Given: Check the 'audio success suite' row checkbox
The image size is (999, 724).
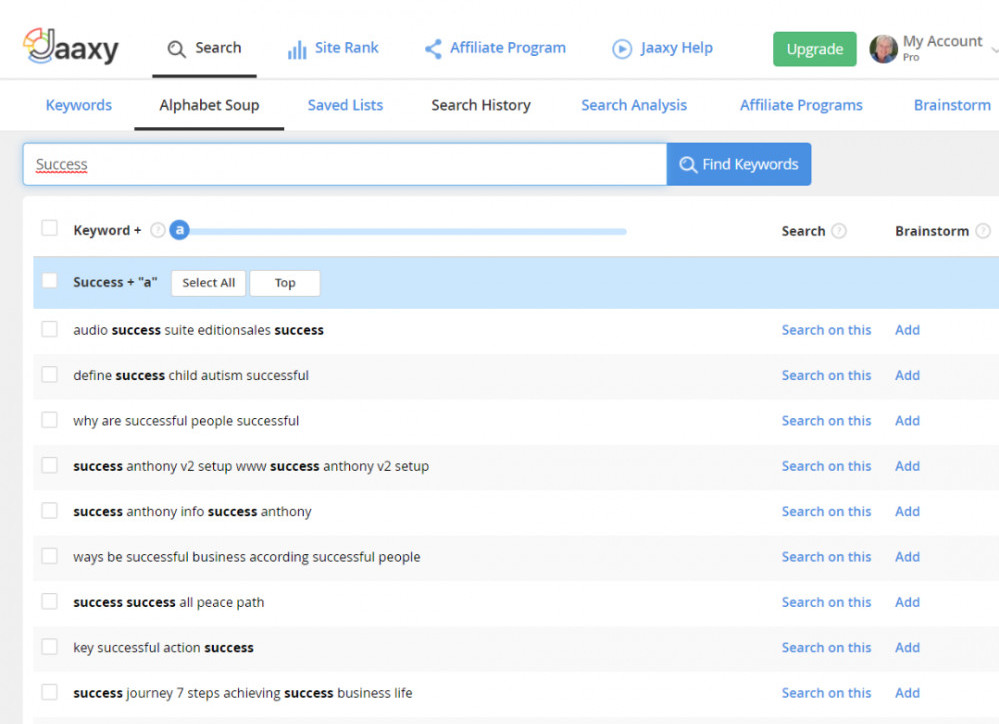Looking at the screenshot, I should click(x=49, y=329).
